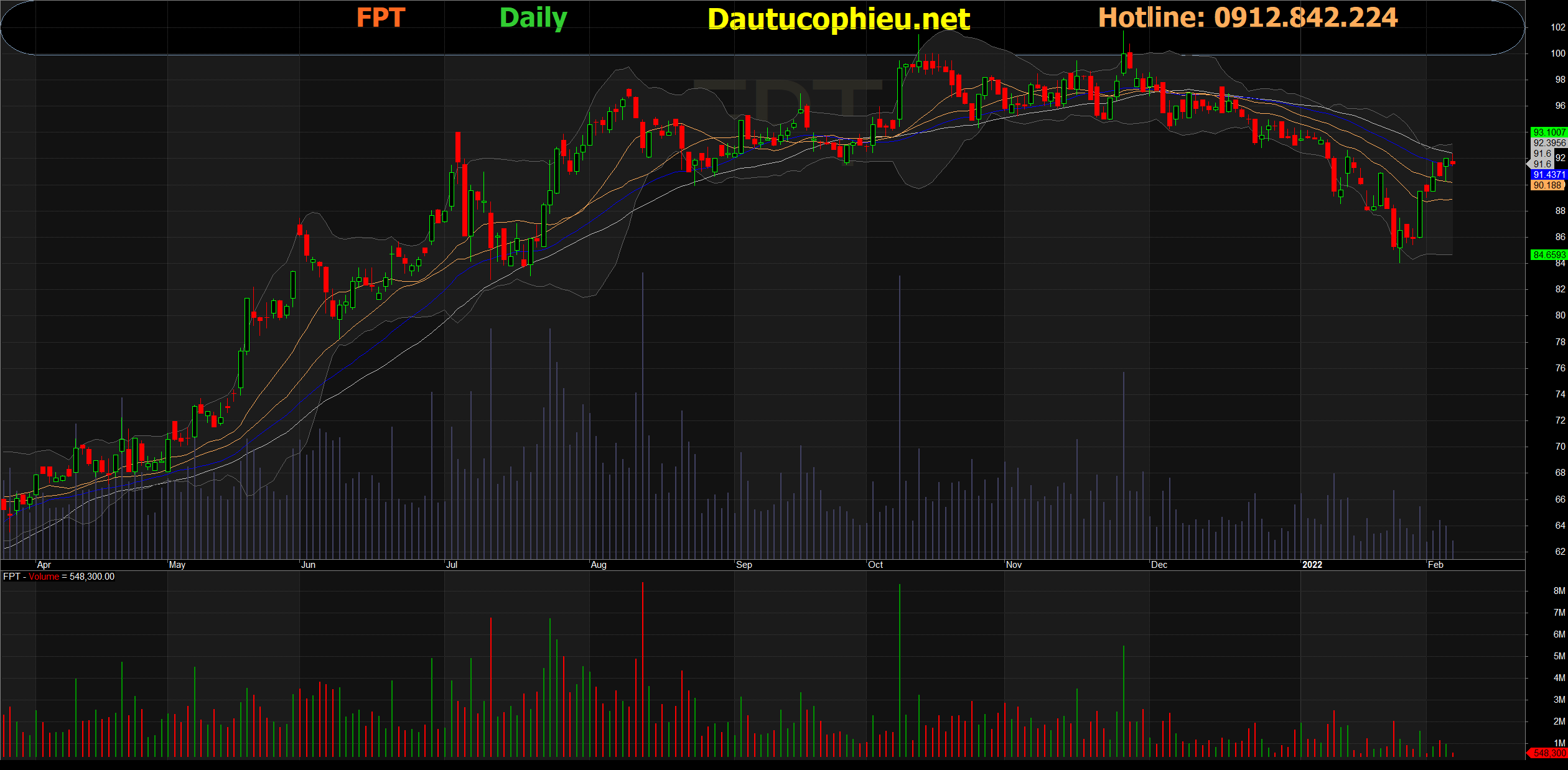1568x770 pixels.
Task: Click the green 84.6593 price tag
Action: click(x=1549, y=255)
